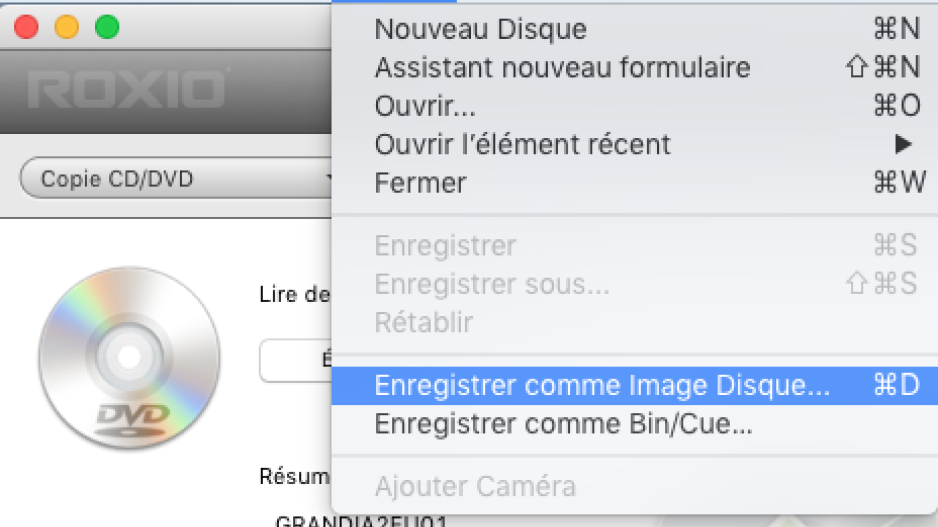
Task: Expand Ouvrir l'élément récent submenu arrow
Action: pyautogui.click(x=903, y=144)
